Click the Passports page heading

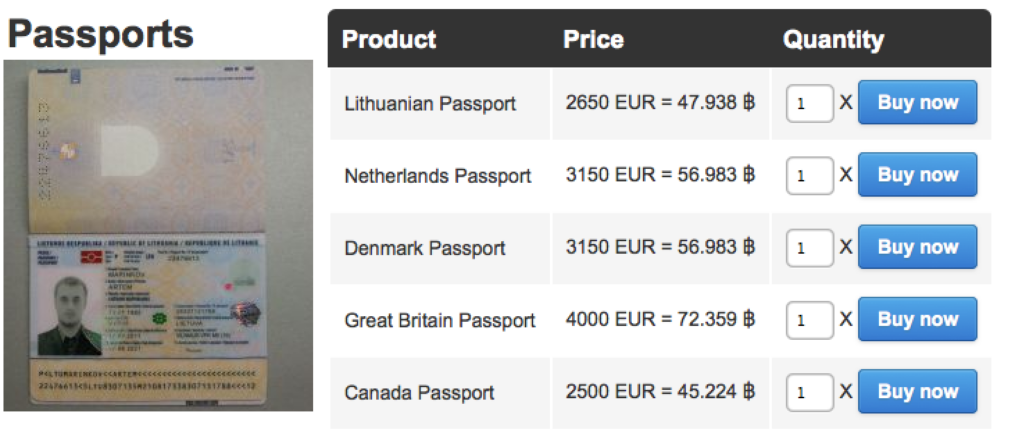(100, 34)
